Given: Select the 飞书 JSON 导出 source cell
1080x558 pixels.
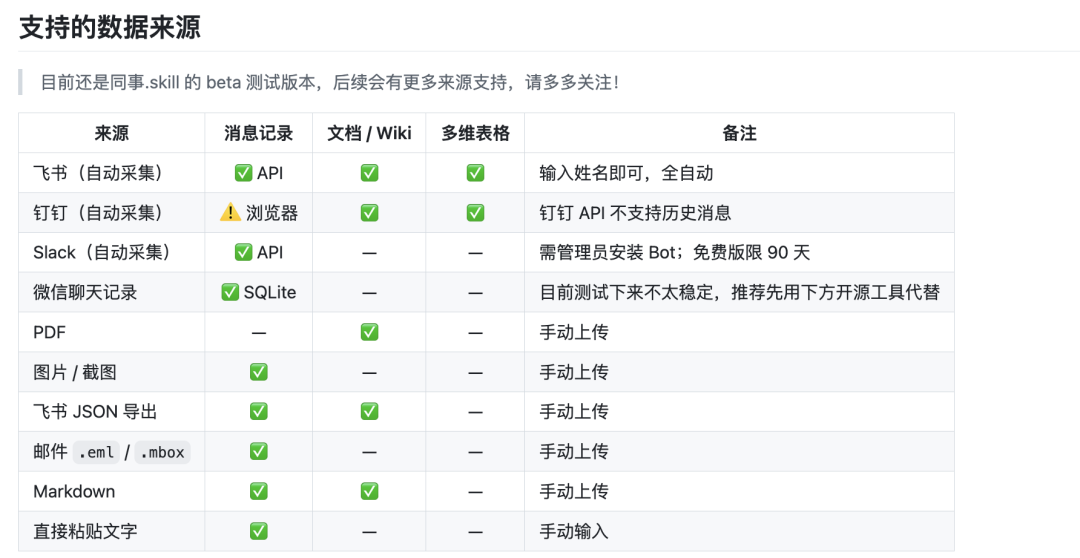Looking at the screenshot, I should click(x=112, y=412).
